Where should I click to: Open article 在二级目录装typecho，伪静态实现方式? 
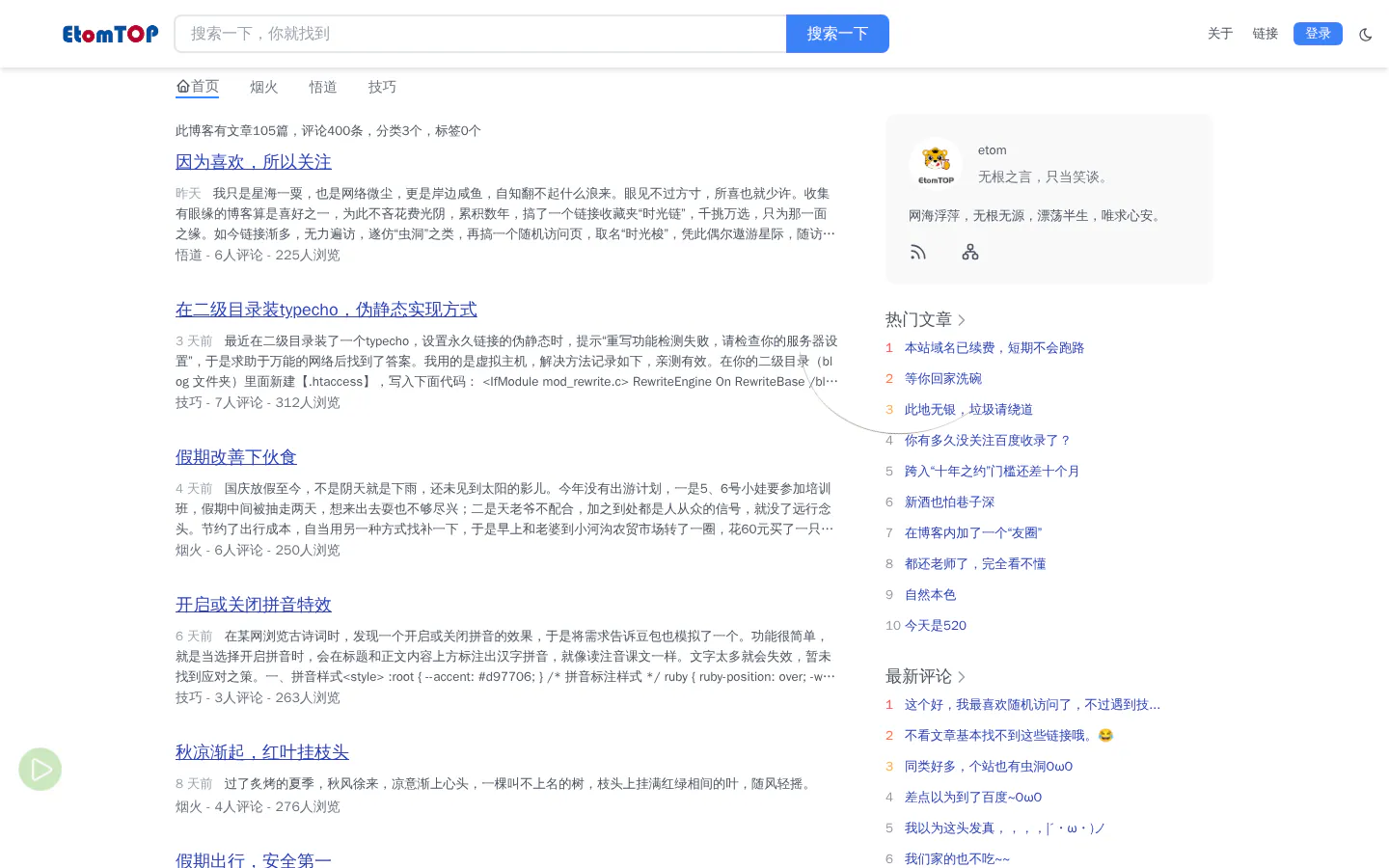326,310
